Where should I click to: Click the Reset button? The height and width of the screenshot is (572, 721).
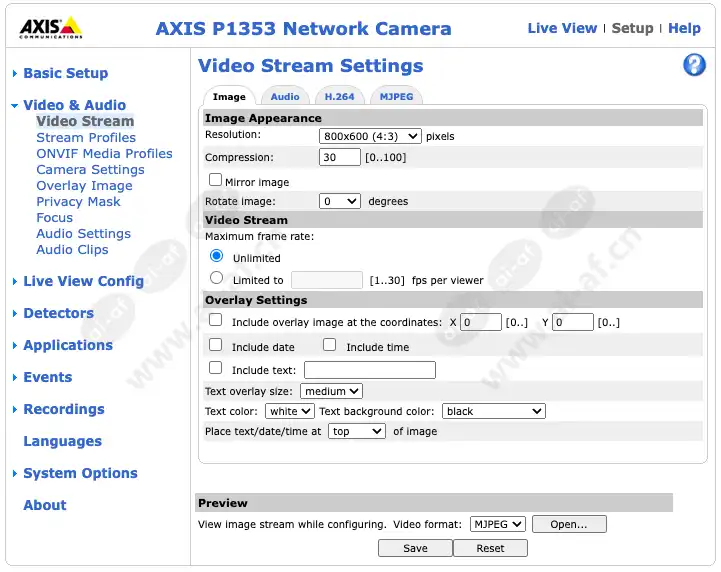tap(490, 548)
